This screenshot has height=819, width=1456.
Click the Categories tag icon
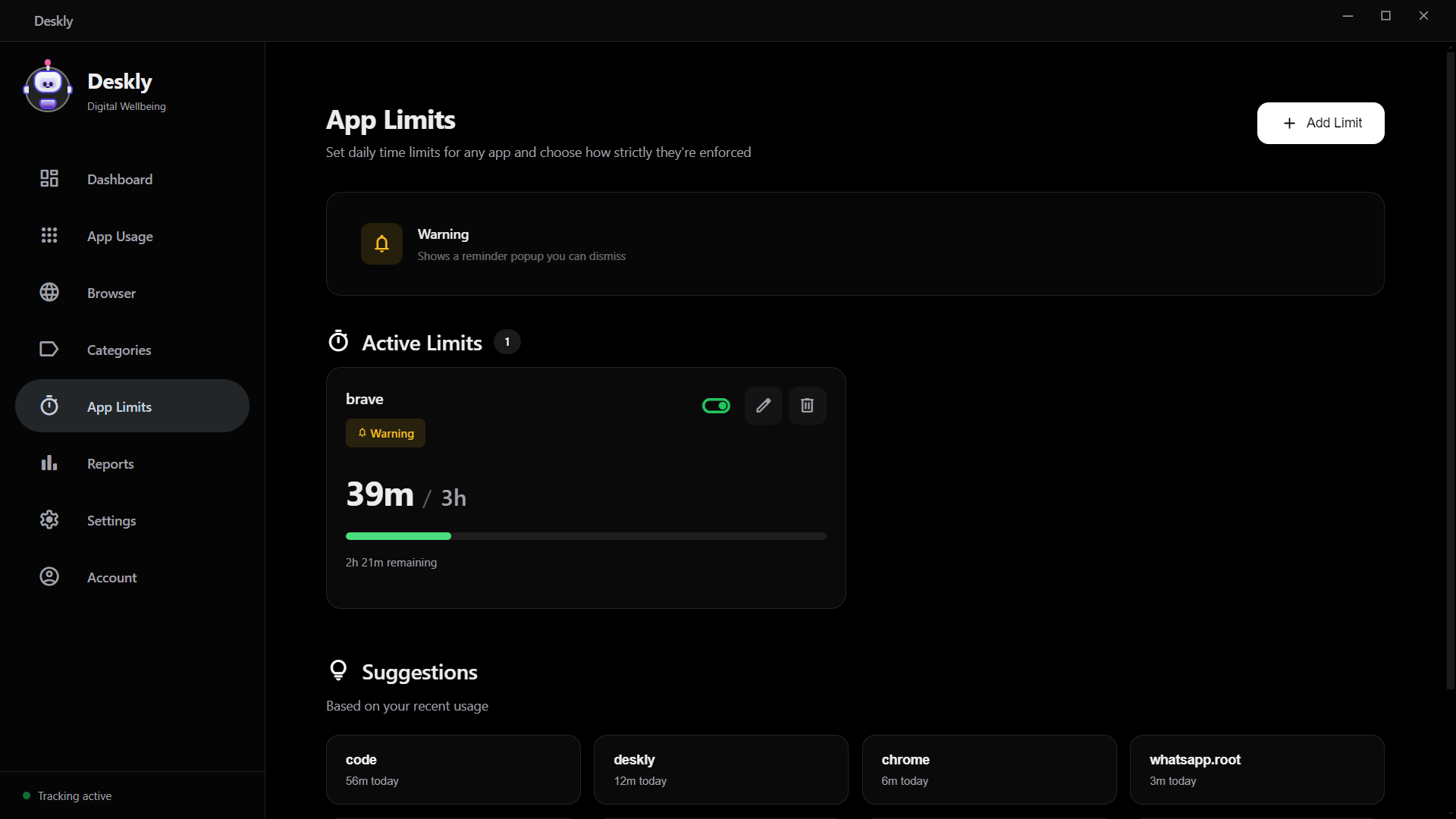[49, 350]
